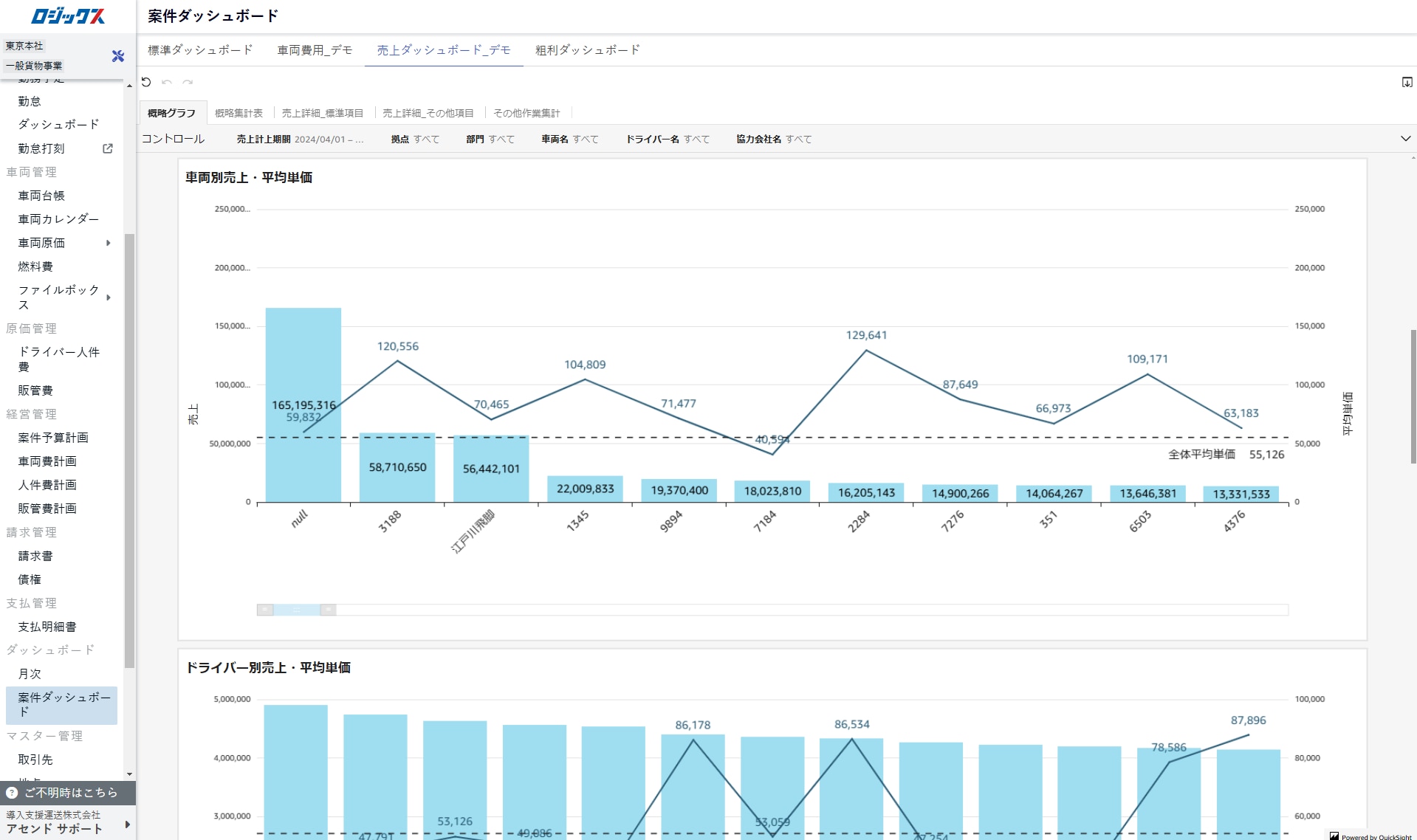The width and height of the screenshot is (1417, 840).
Task: Open the 売上計上期間 date filter
Action: click(300, 139)
